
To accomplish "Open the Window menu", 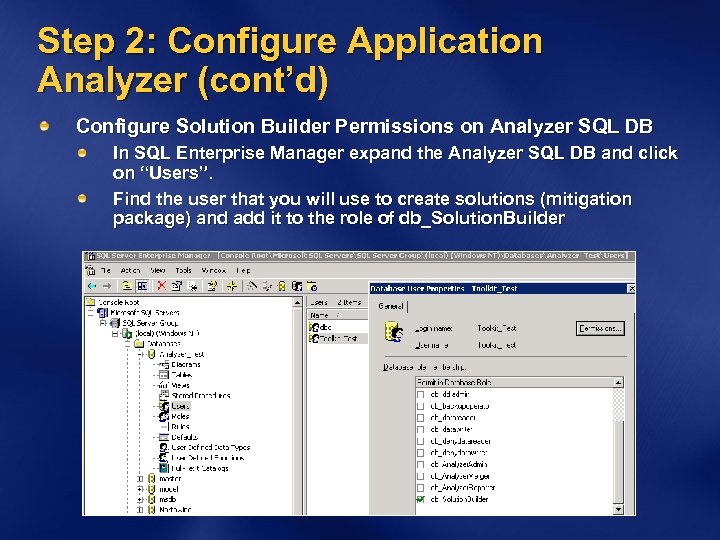I will point(214,270).
